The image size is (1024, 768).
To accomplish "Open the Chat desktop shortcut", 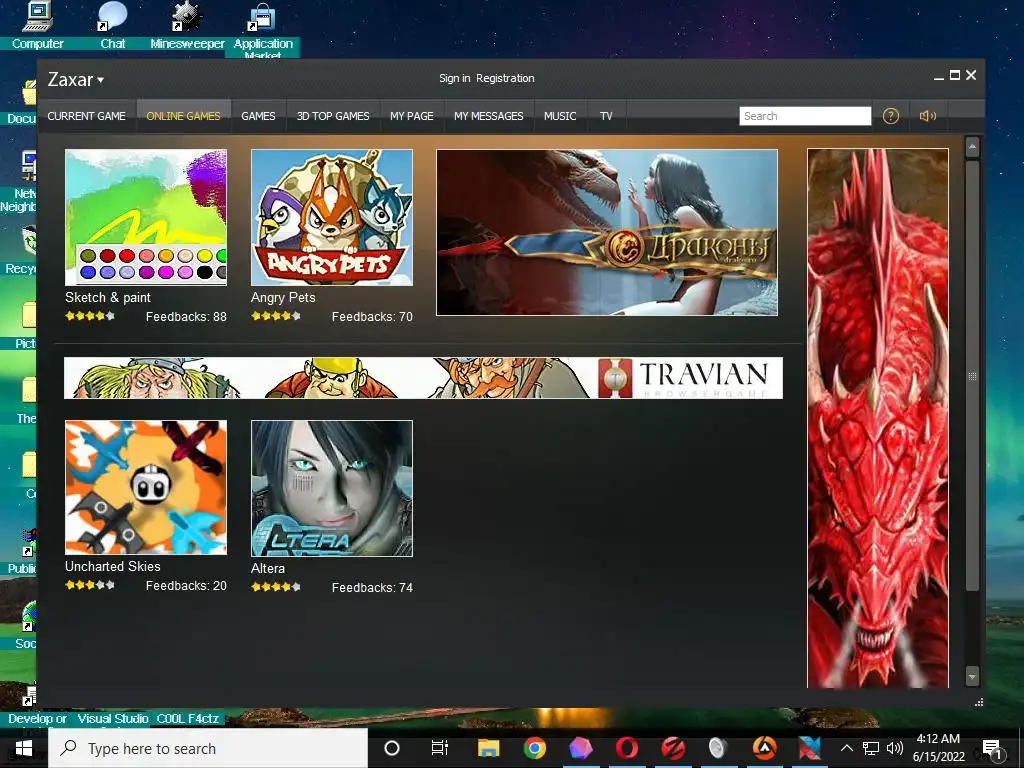I will (x=112, y=26).
